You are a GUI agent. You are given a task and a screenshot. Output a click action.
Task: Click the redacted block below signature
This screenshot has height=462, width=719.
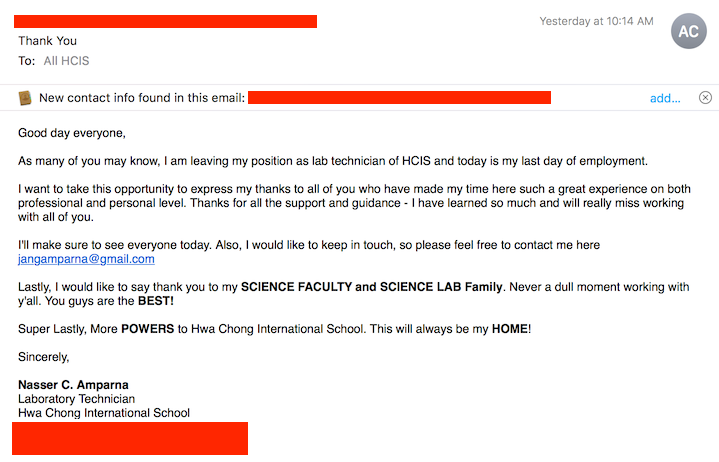130,439
